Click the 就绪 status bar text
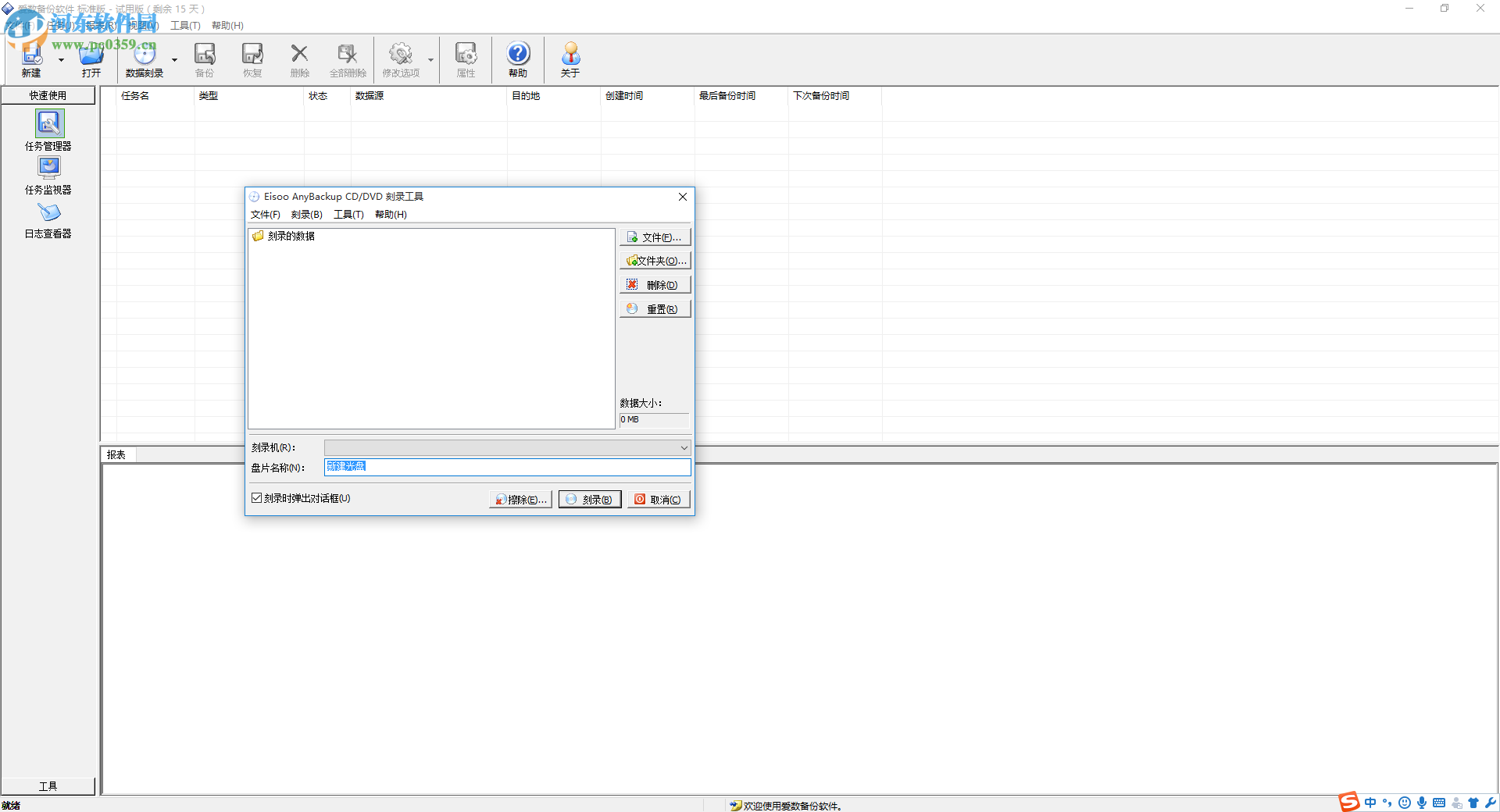 click(x=11, y=806)
